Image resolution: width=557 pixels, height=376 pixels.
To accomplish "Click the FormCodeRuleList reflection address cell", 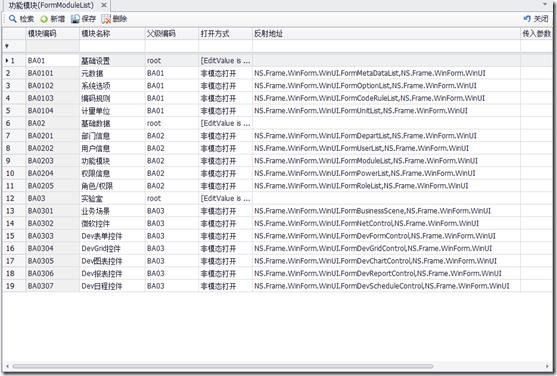I will point(386,98).
